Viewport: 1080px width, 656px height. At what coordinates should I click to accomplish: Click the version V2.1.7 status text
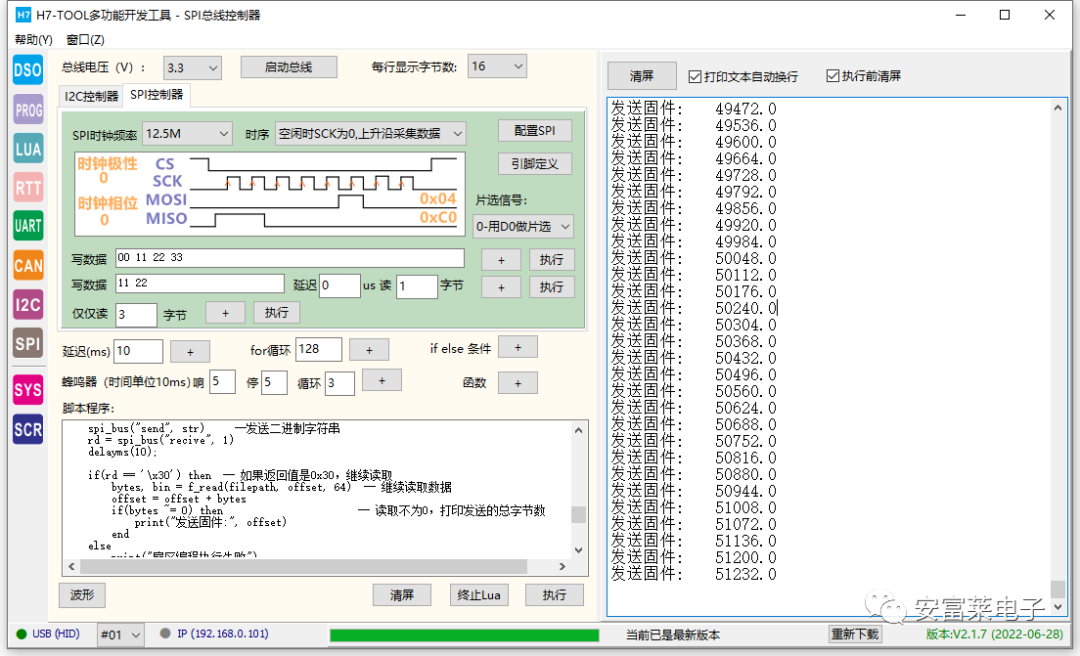(x=994, y=634)
